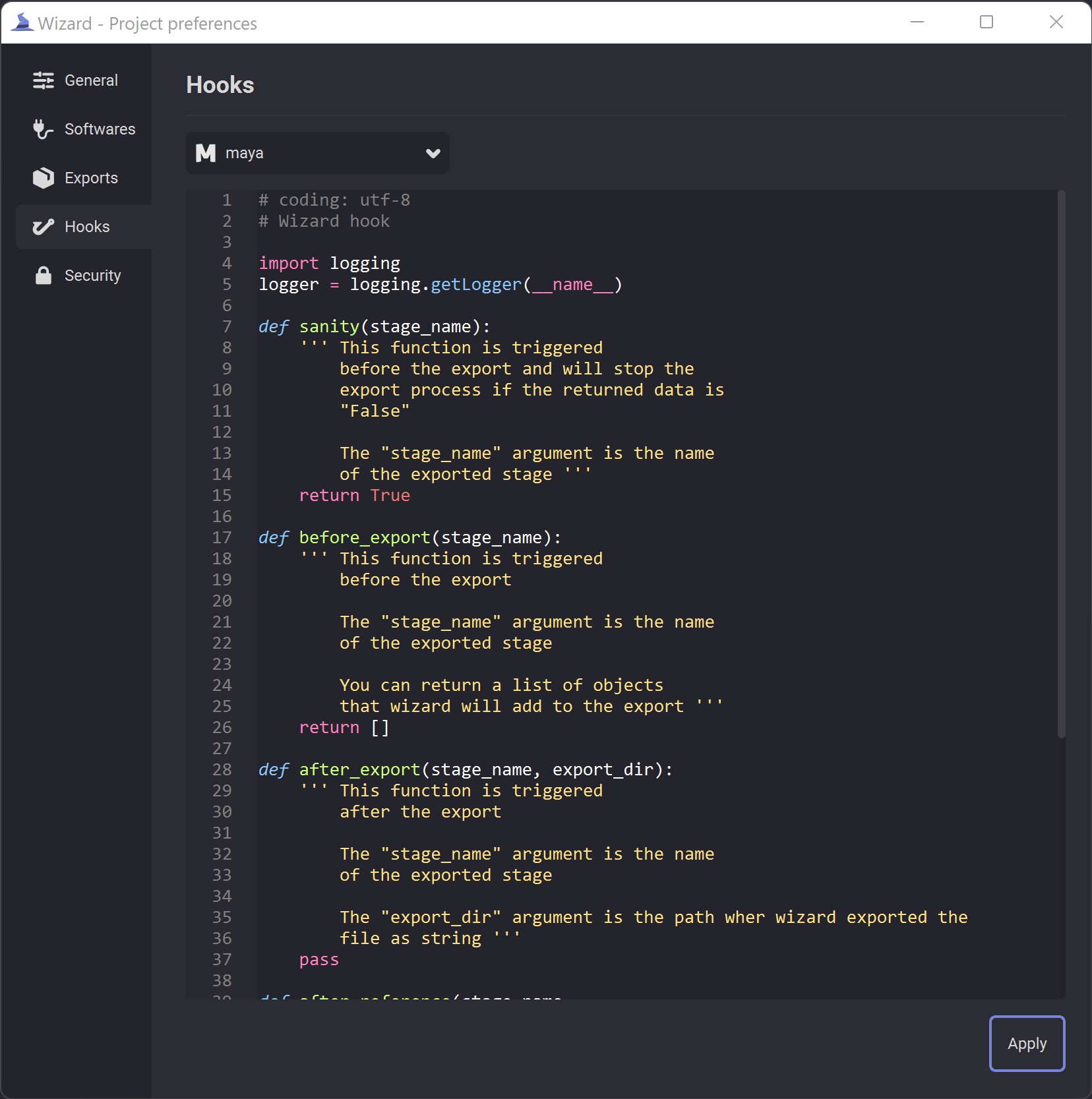The height and width of the screenshot is (1099, 1092).
Task: Click the '"False"' docstring line
Action: (375, 411)
